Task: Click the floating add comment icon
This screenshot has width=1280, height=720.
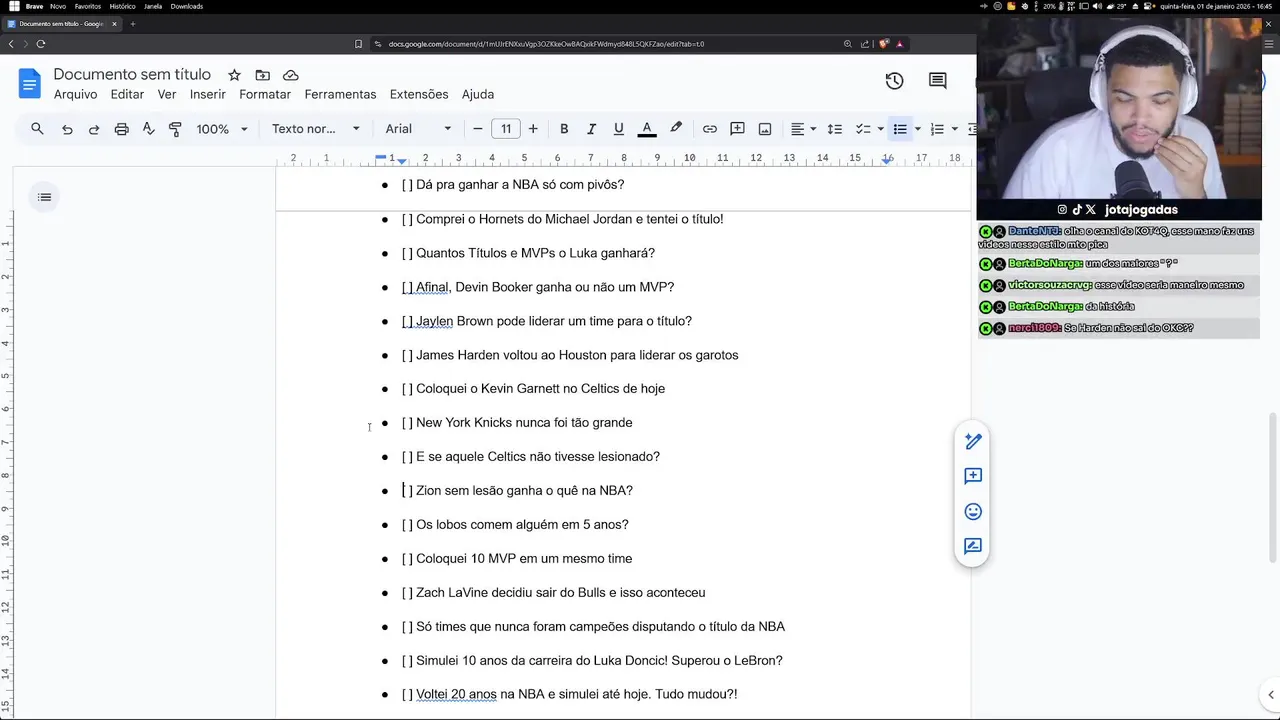Action: tap(972, 476)
